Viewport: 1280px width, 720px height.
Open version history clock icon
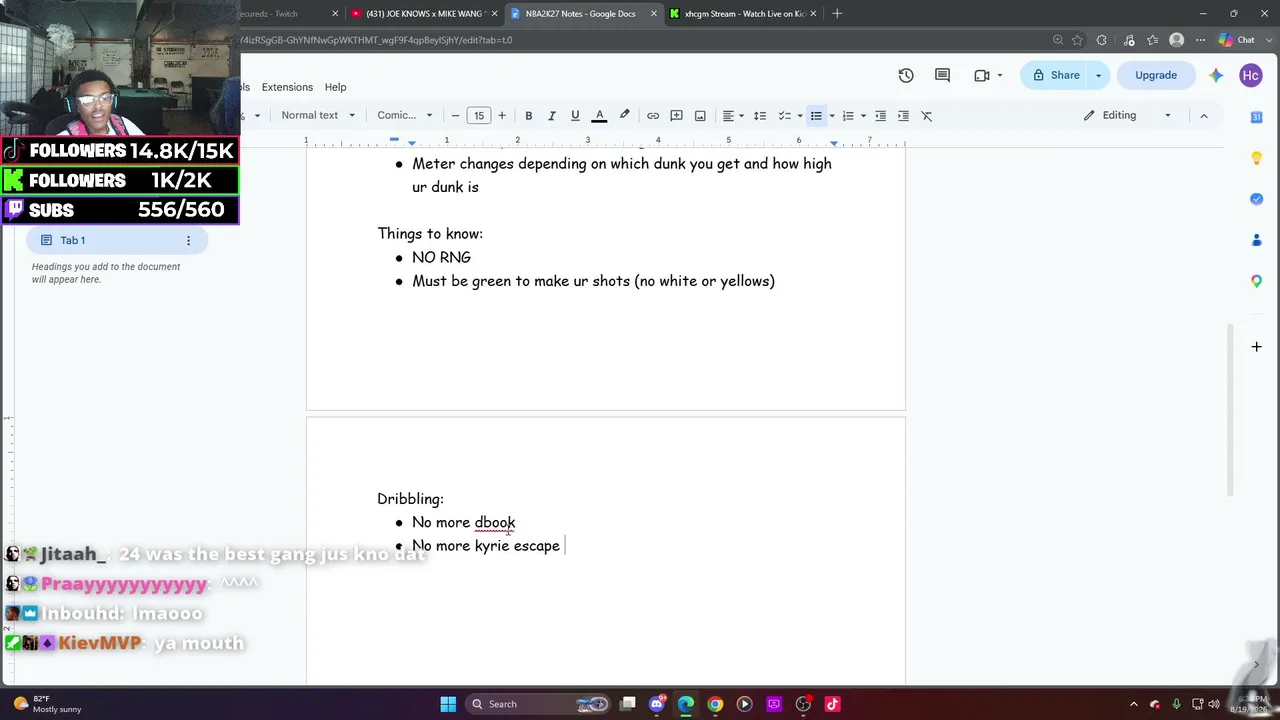coord(906,75)
